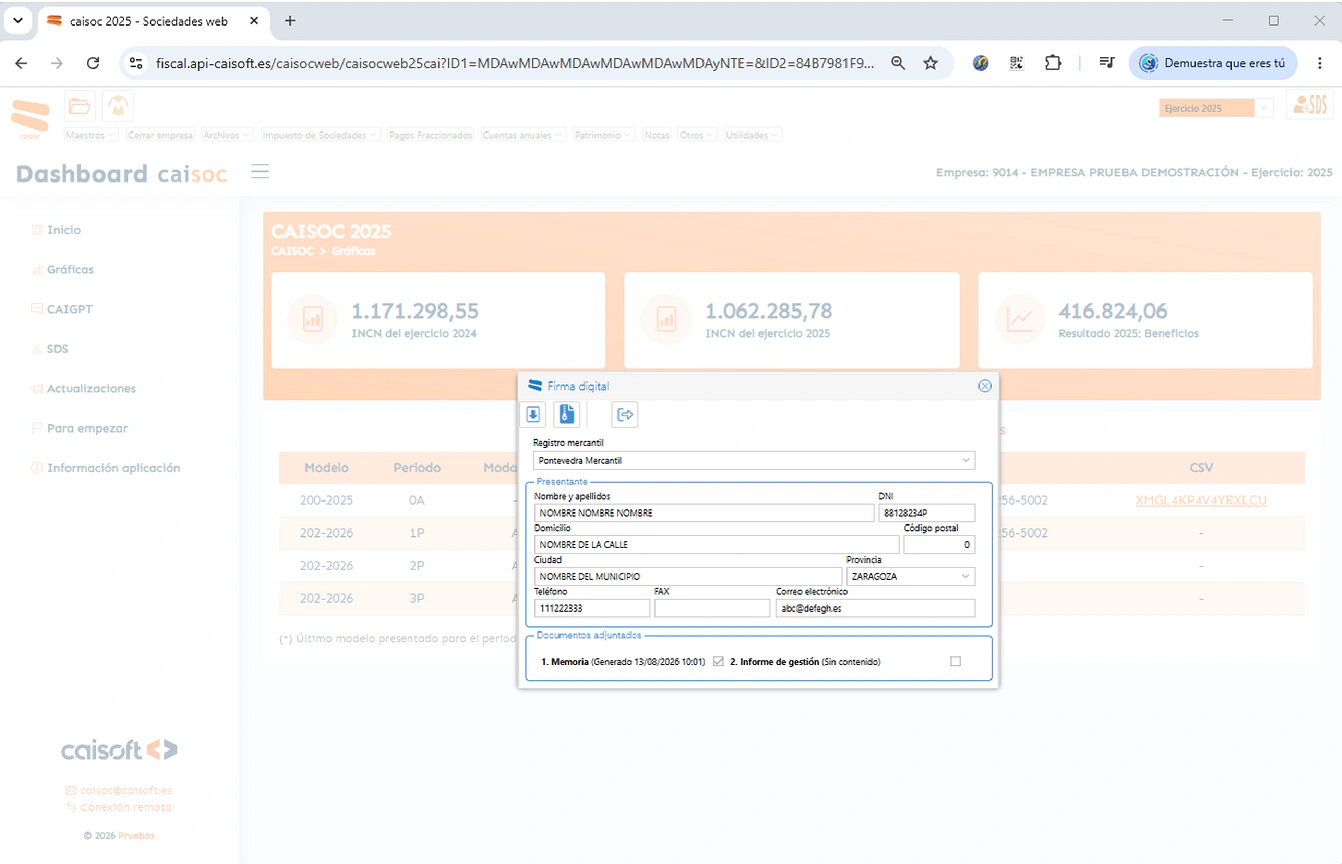Click the site information icon in address bar

click(137, 63)
